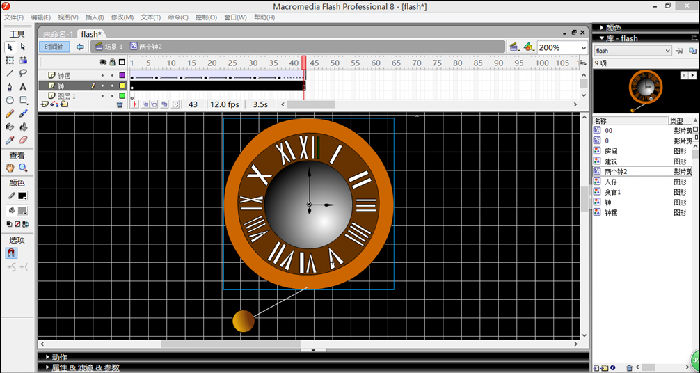Screen dimensions: 700x373
Task: Click the yellow outline color swatch of selected layer
Action: (122, 85)
